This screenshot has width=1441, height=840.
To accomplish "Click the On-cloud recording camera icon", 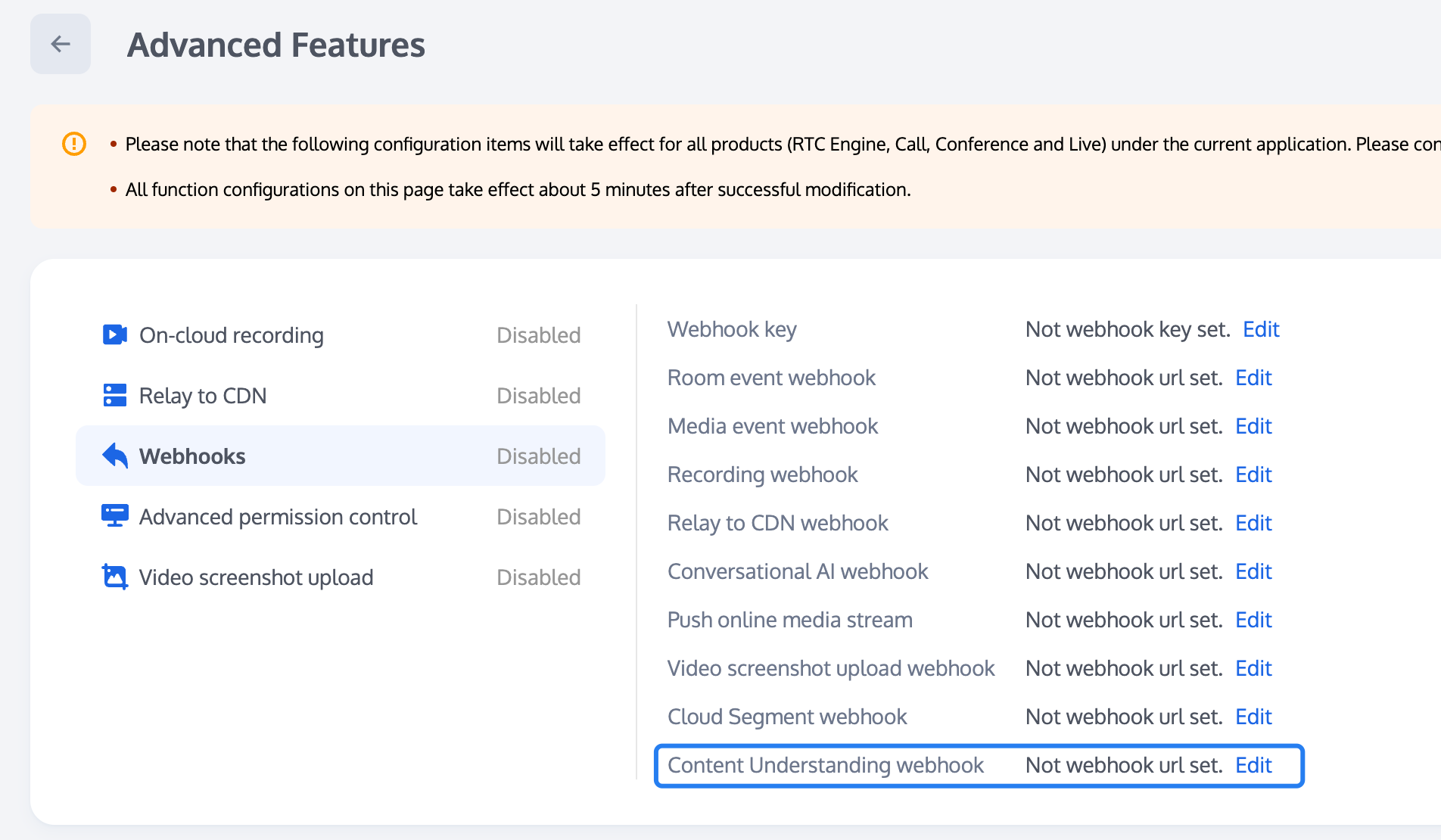I will coord(114,334).
